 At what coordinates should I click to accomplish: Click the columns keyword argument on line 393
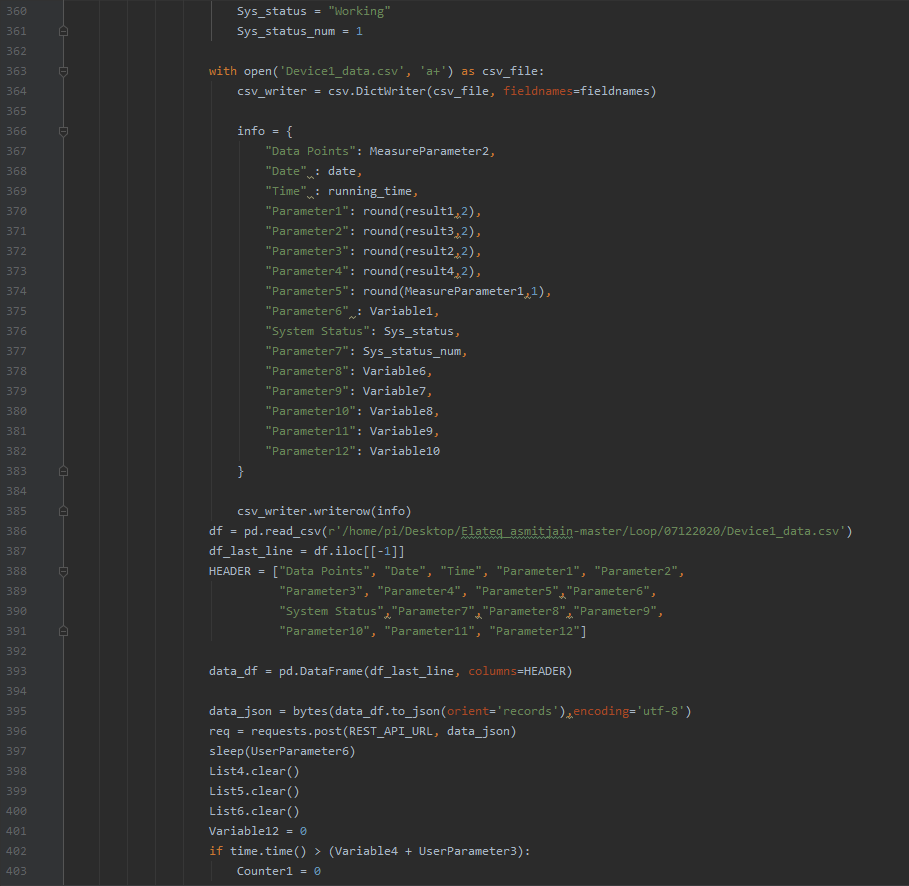[492, 671]
